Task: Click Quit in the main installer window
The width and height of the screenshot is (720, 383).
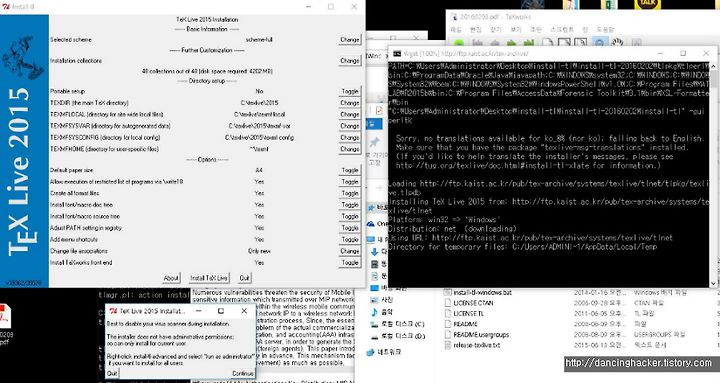Action: [x=244, y=278]
